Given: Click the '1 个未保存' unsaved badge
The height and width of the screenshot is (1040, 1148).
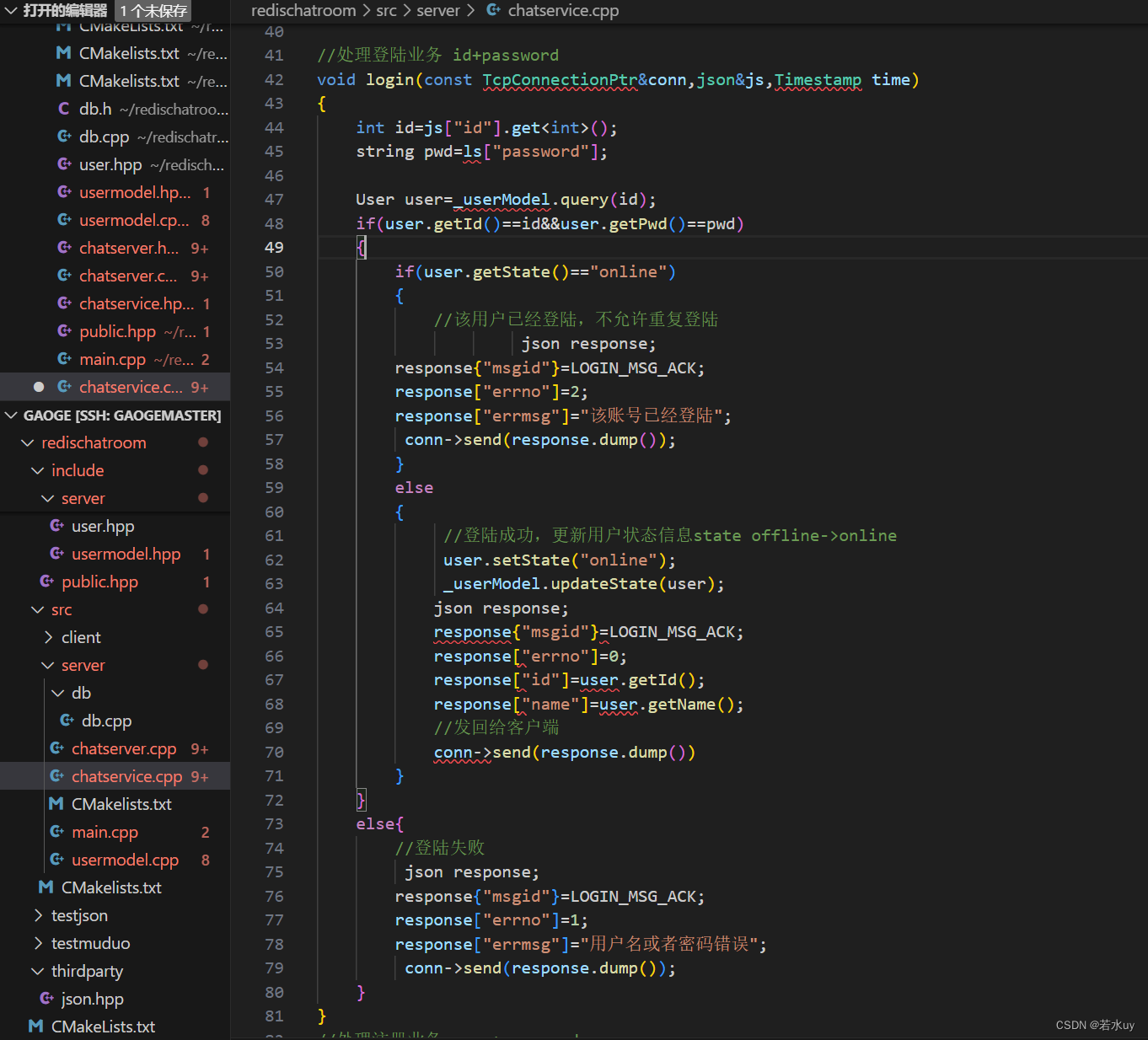Looking at the screenshot, I should 153,11.
